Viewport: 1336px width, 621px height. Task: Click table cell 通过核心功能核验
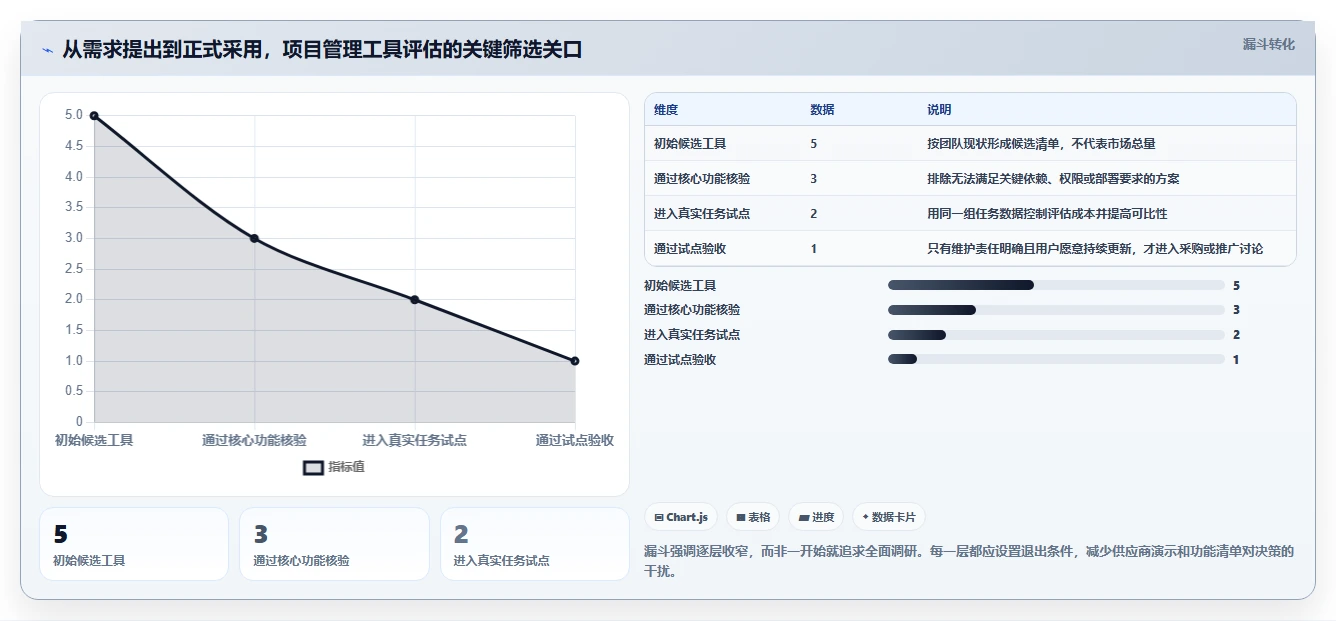point(702,179)
